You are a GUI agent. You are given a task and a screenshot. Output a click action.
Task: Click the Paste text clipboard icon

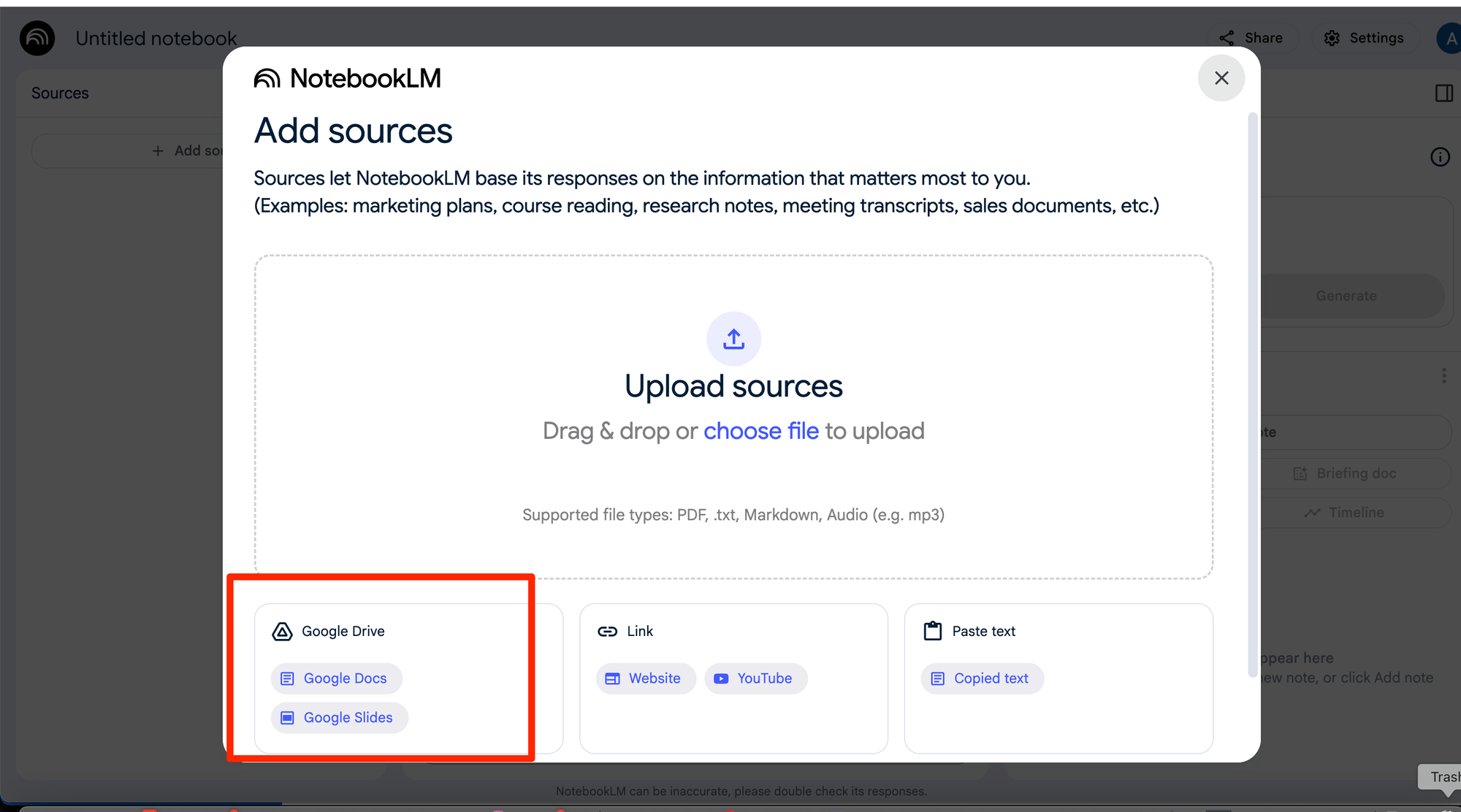[x=933, y=631]
